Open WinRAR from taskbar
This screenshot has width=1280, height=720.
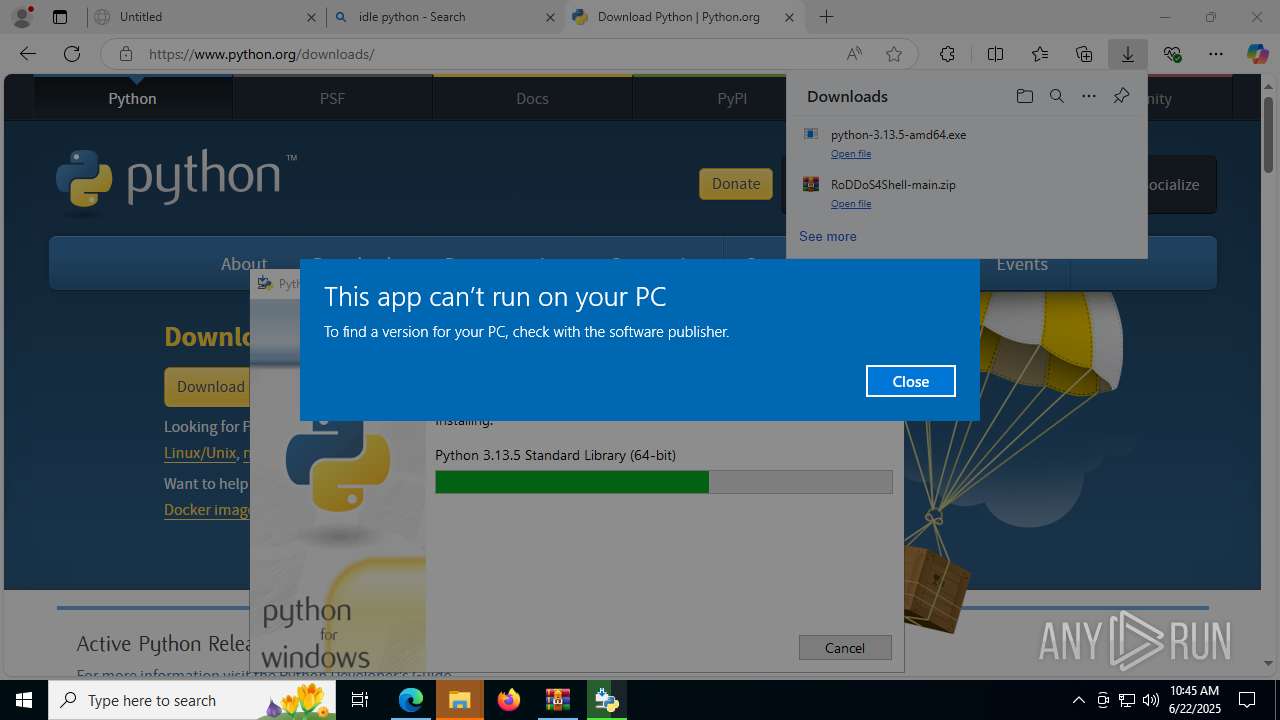557,700
